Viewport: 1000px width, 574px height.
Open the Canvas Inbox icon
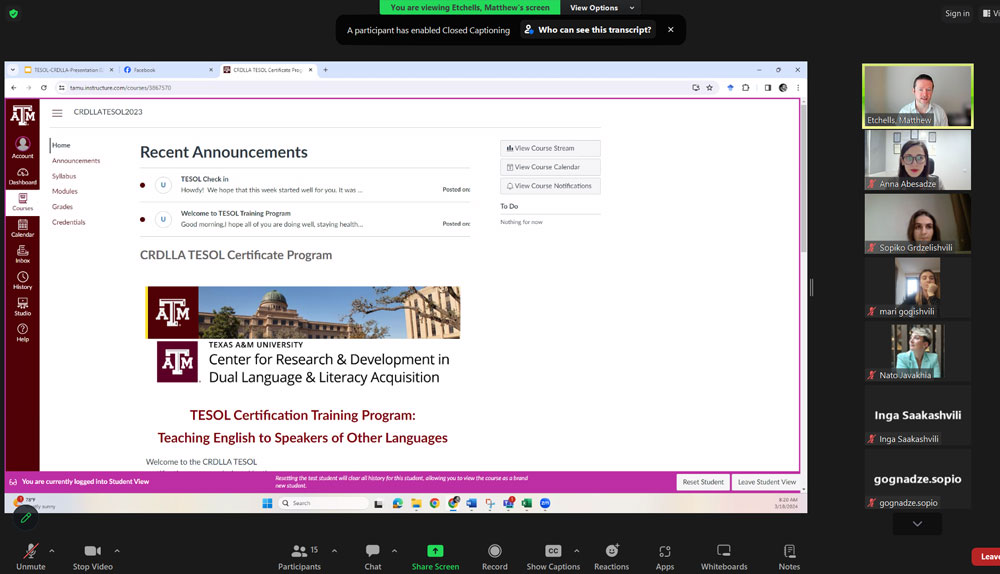coord(22,254)
